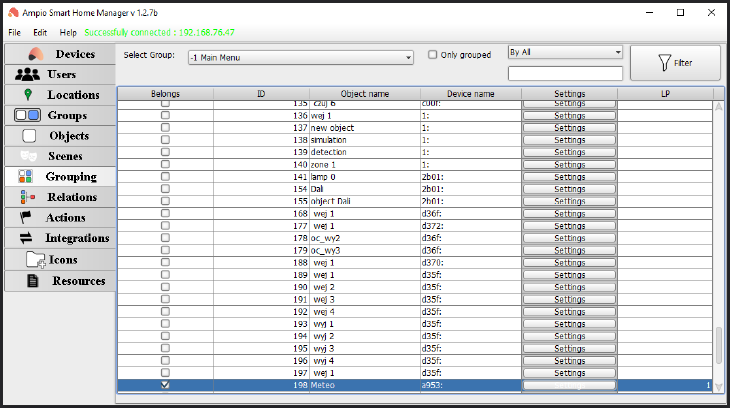Click the Objects square icon
The height and width of the screenshot is (408, 730).
tap(29, 136)
